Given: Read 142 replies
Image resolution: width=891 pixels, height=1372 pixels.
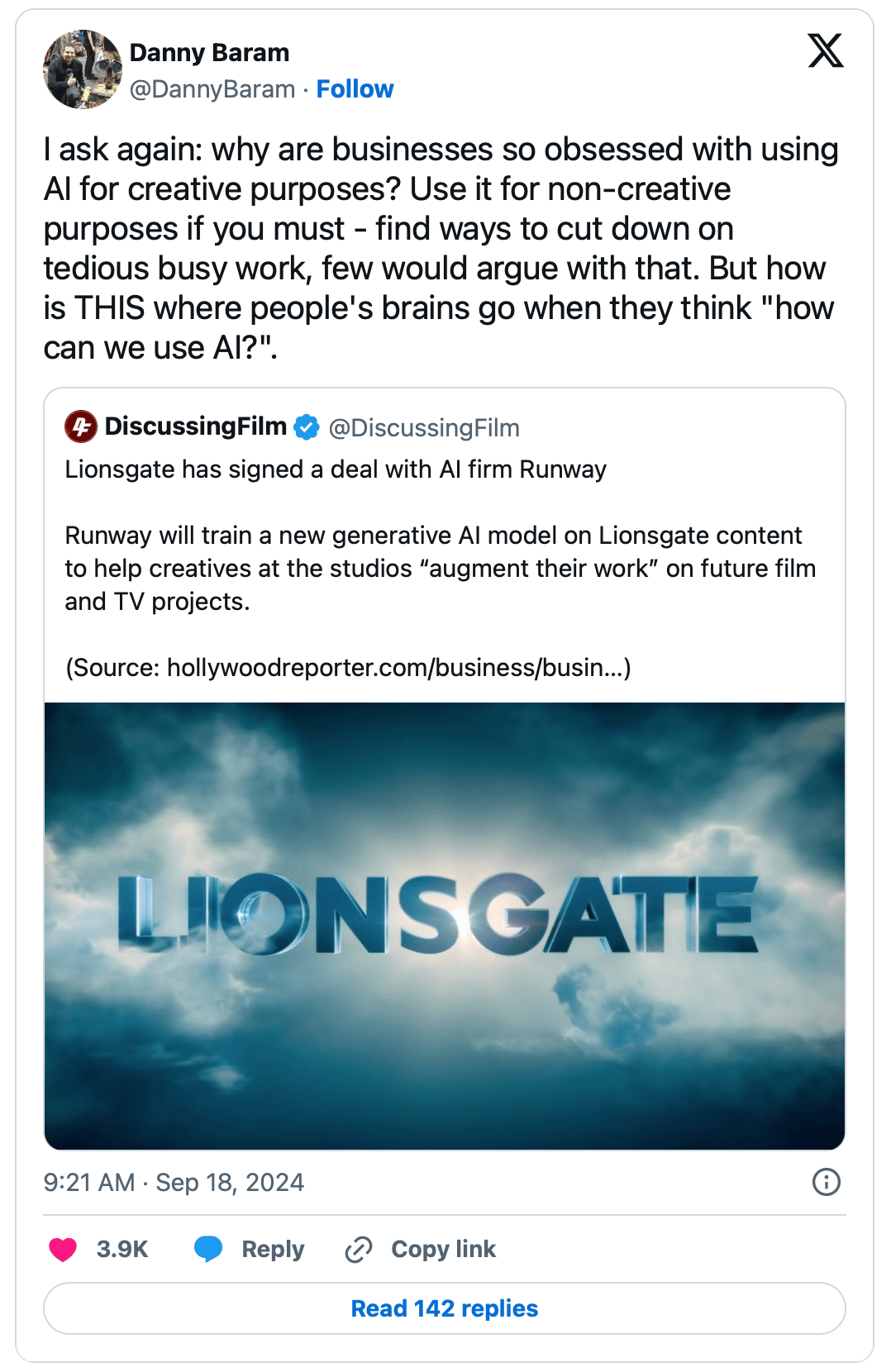Looking at the screenshot, I should [445, 1308].
